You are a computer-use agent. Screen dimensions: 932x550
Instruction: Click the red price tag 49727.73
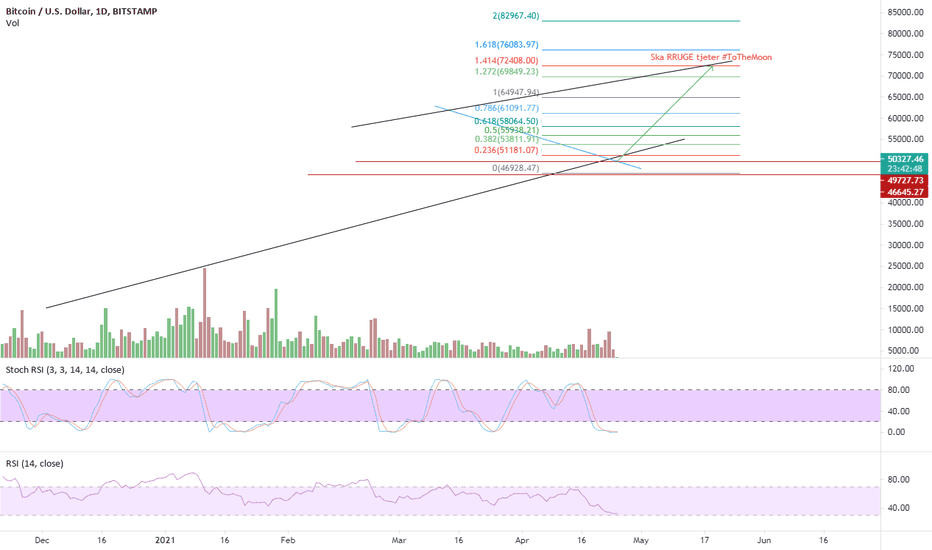pyautogui.click(x=905, y=180)
